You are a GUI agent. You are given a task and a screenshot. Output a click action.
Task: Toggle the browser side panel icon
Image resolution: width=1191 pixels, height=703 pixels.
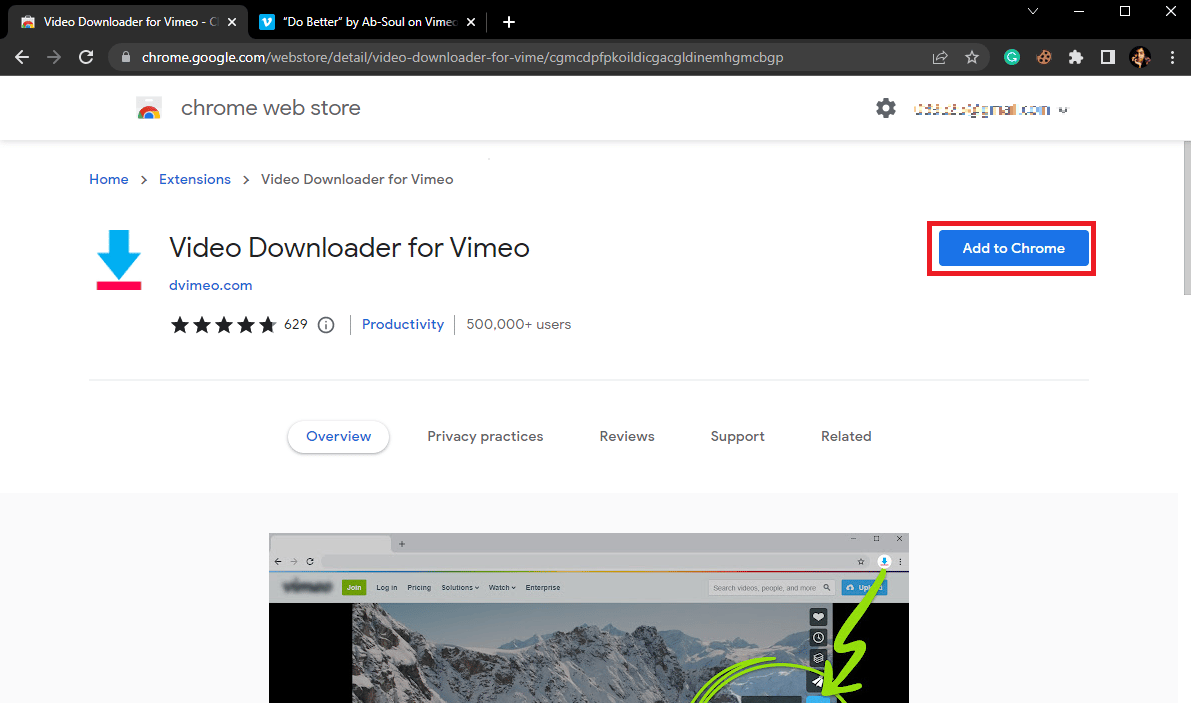click(1107, 57)
